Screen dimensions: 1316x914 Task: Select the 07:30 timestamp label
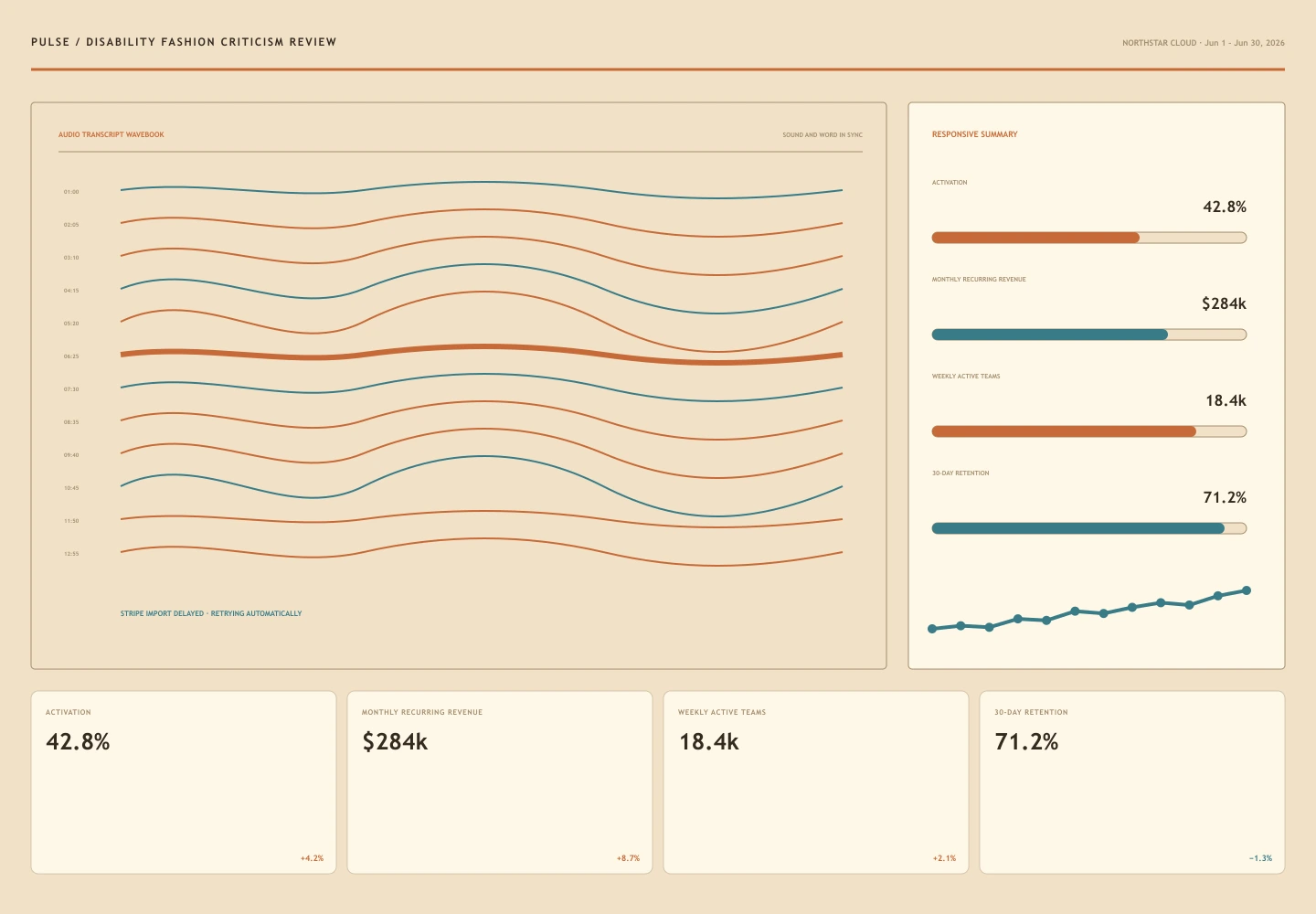point(71,389)
